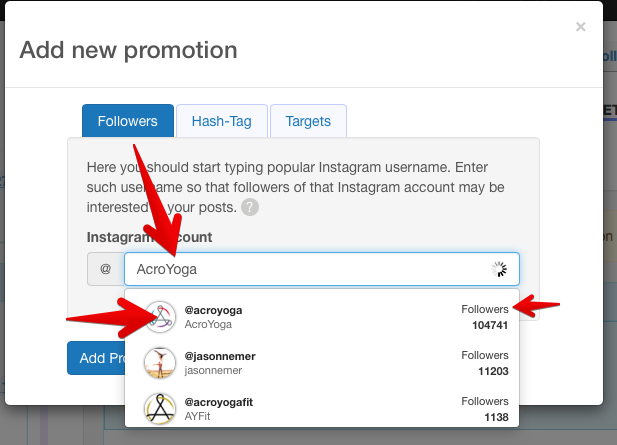Click the help question mark icon
Image resolution: width=617 pixels, height=445 pixels.
coord(250,207)
